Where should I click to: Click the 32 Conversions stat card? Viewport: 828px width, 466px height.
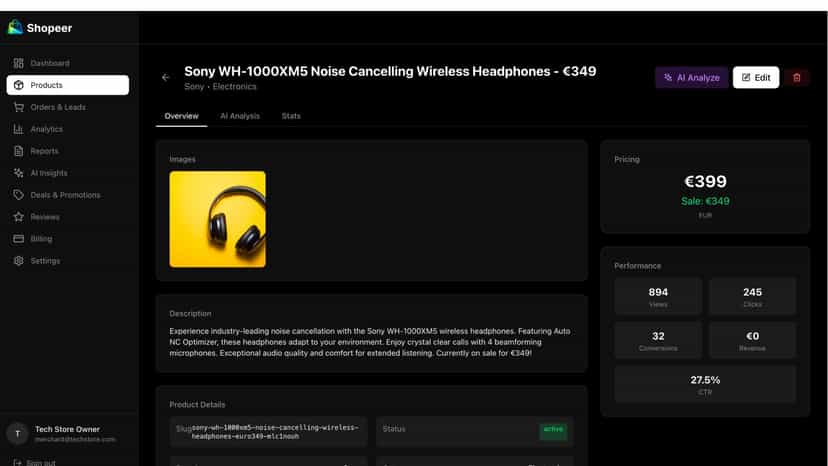658,340
